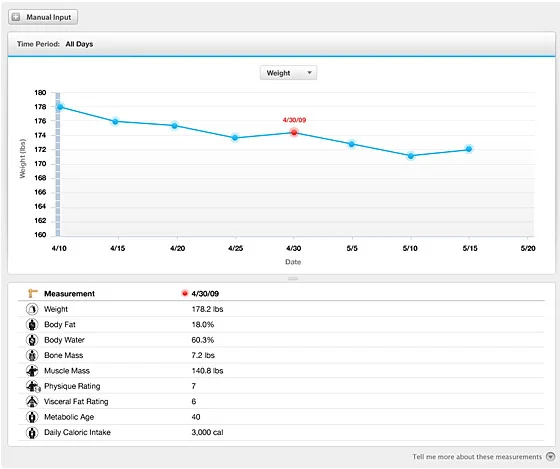The height and width of the screenshot is (469, 560).
Task: Click the Body Water row icon
Action: tap(32, 340)
